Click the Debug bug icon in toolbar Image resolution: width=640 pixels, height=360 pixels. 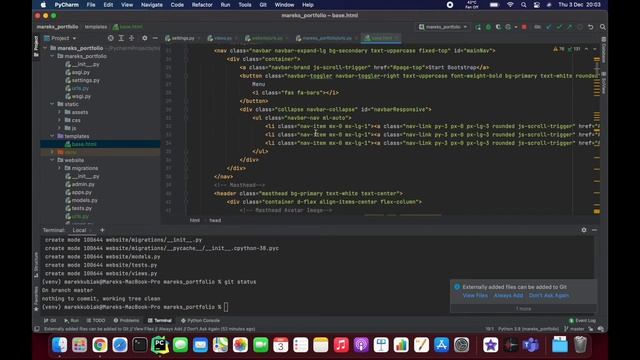(x=488, y=27)
